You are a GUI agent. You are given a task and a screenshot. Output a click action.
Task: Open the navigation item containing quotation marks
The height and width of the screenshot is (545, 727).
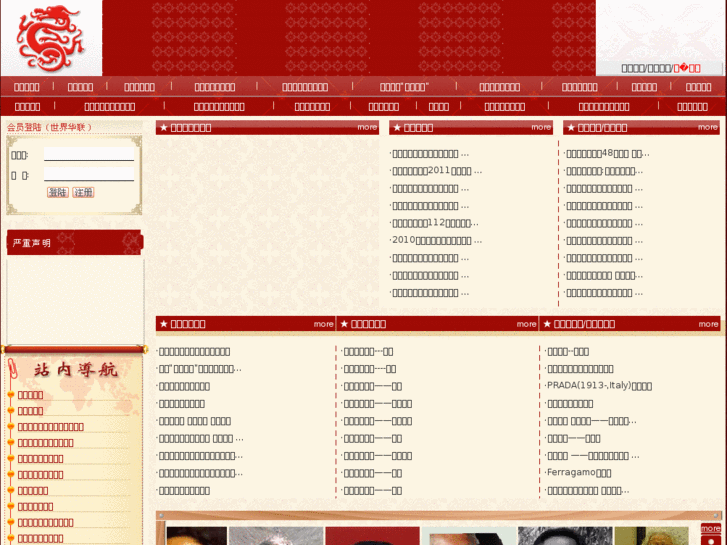point(404,87)
